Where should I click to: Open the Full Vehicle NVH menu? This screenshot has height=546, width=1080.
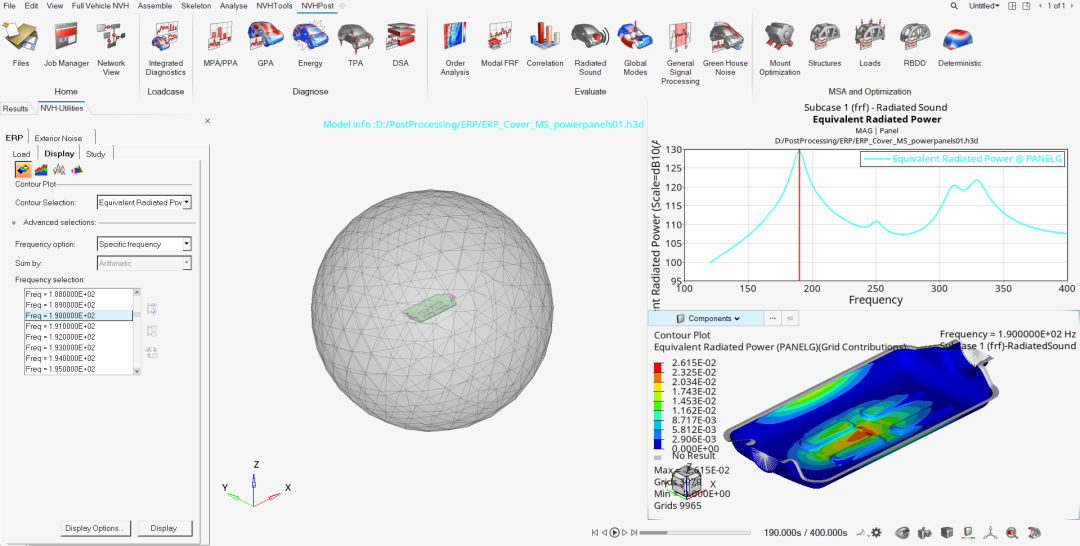101,6
